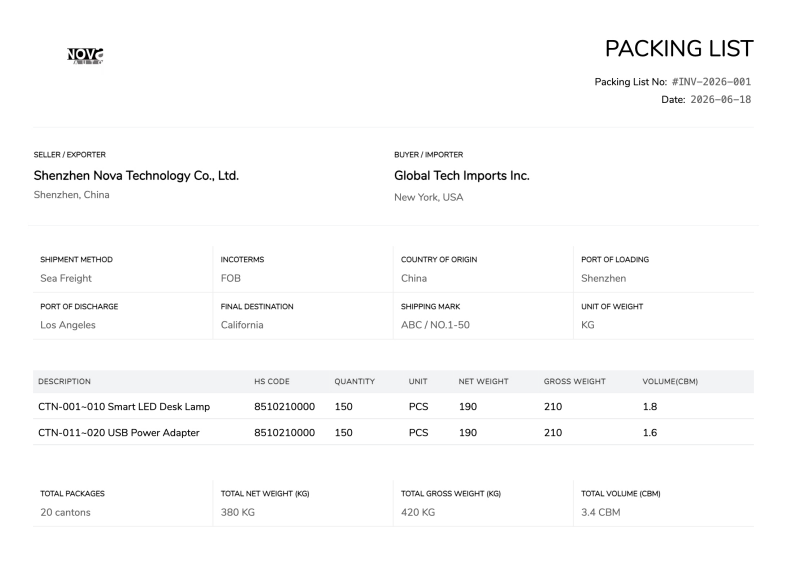Click HS code in Smart LED Desk Lamp row
The image size is (789, 567).
point(284,407)
